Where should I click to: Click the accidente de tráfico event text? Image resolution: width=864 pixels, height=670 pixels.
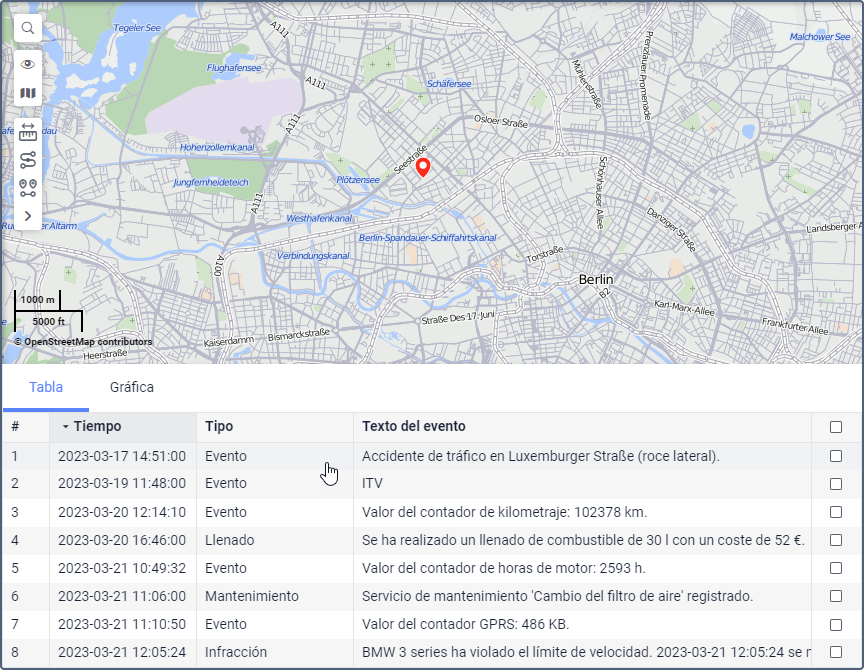(541, 456)
